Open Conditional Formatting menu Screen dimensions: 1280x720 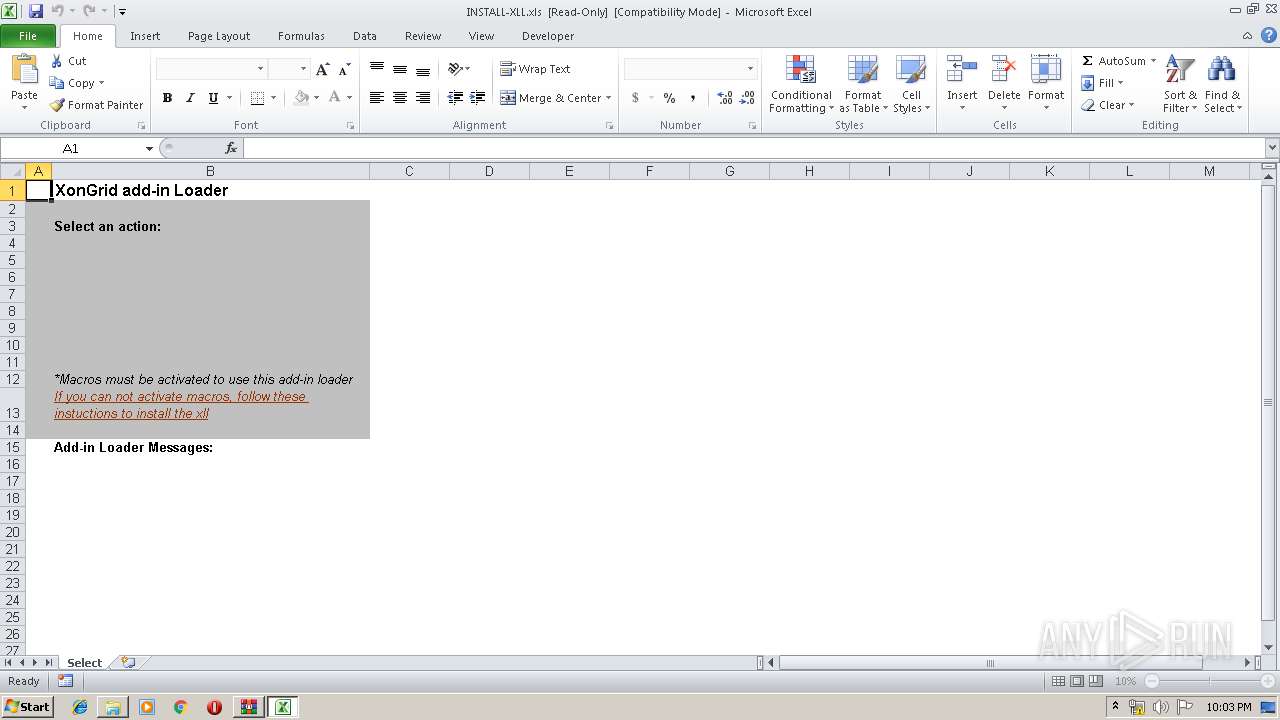pos(801,85)
